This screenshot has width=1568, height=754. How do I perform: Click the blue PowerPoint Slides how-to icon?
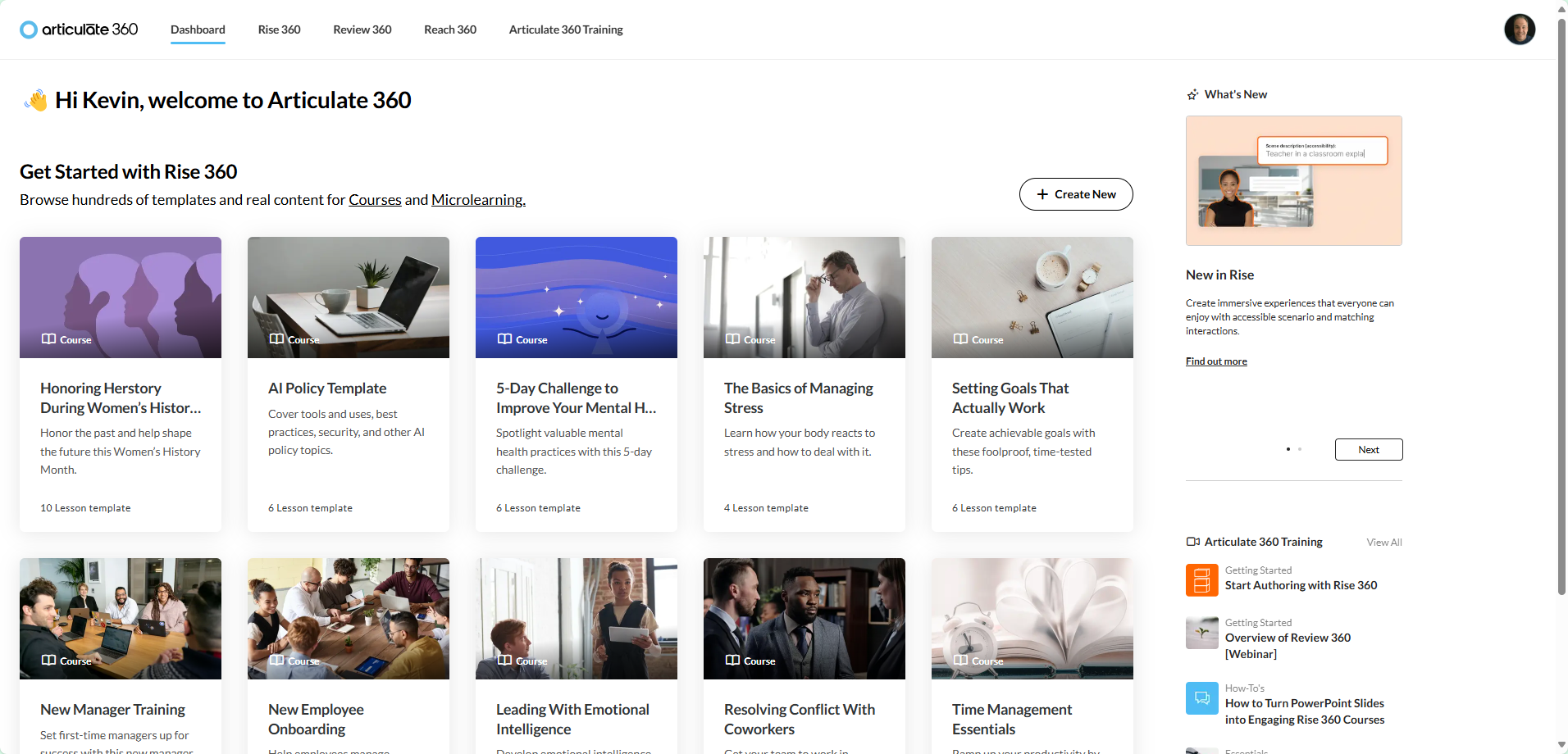pos(1201,698)
